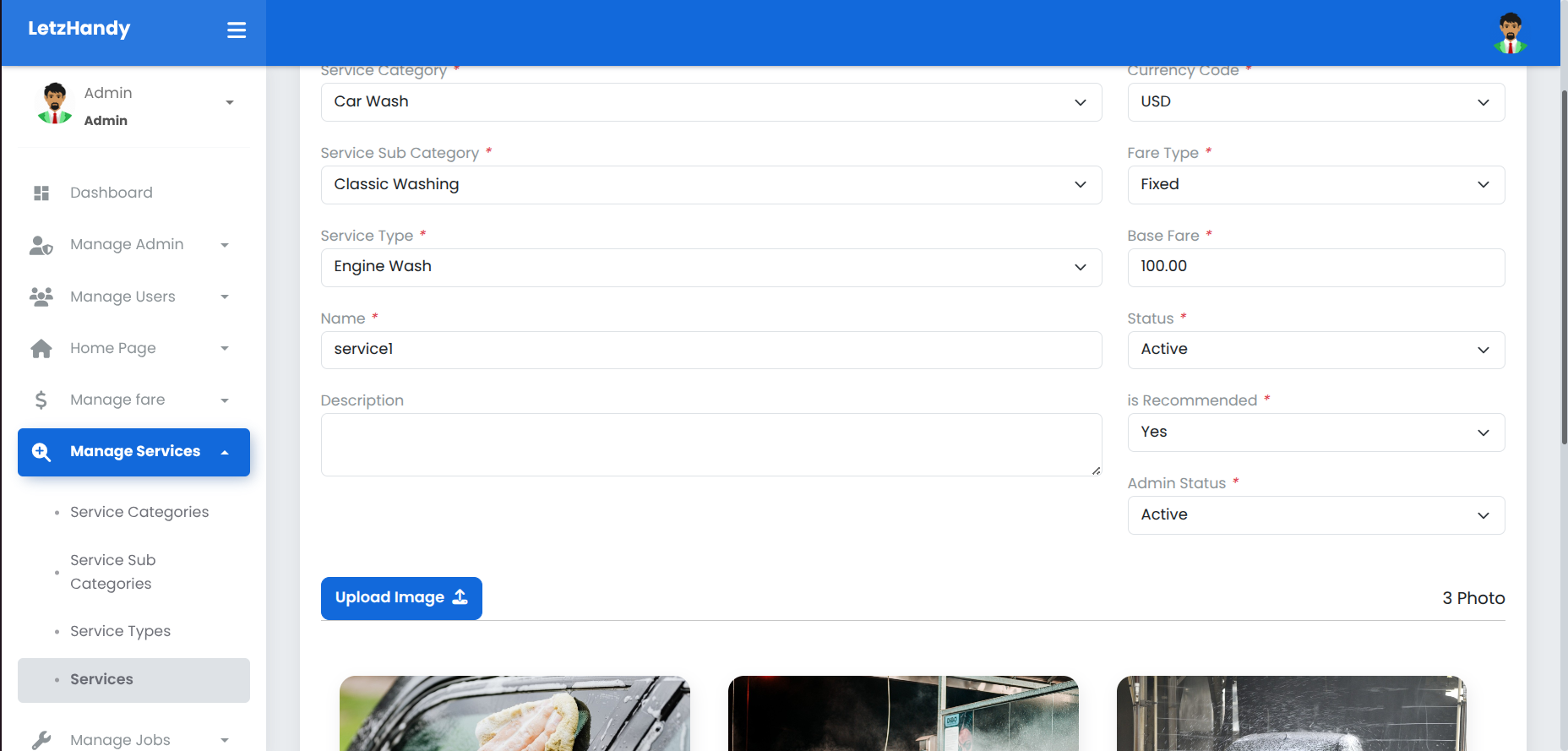This screenshot has height=751, width=1568.
Task: Expand the Manage Users submenu caret
Action: 225,297
